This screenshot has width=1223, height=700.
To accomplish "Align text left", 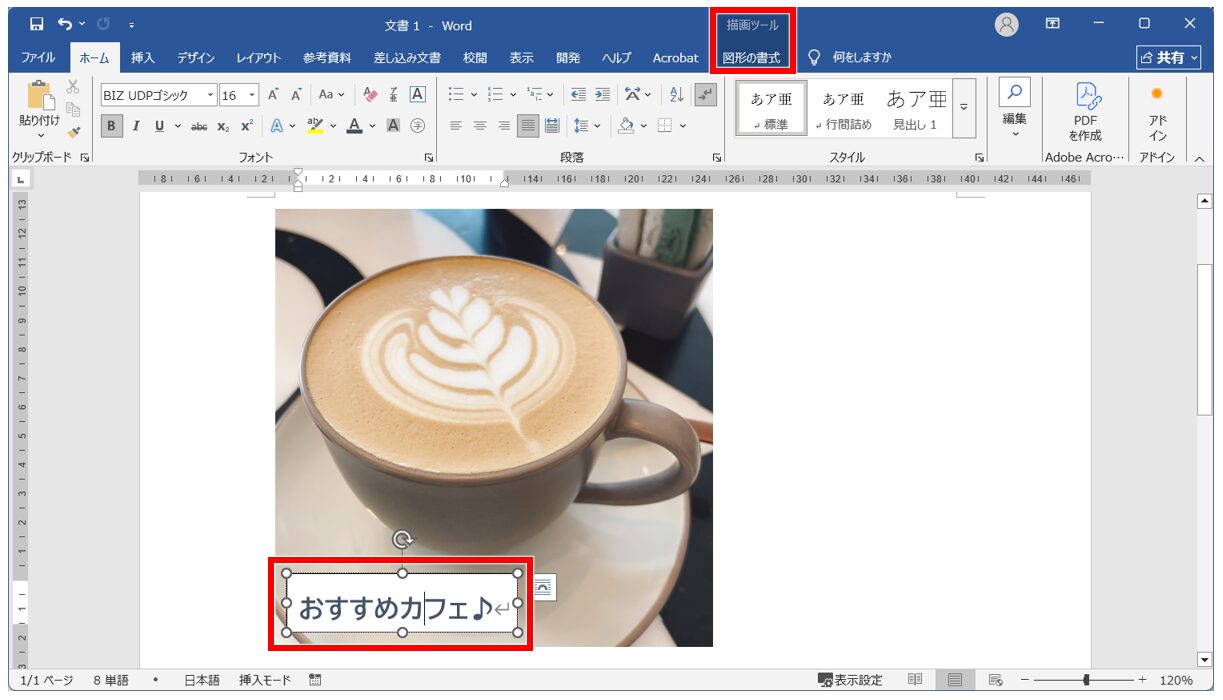I will 456,126.
